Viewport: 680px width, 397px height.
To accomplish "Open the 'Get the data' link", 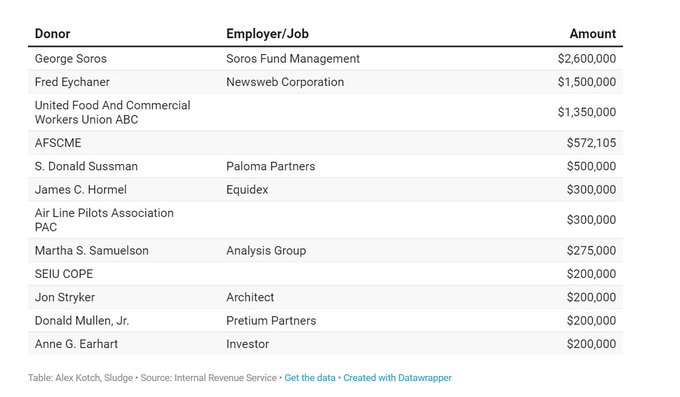I will pos(310,378).
